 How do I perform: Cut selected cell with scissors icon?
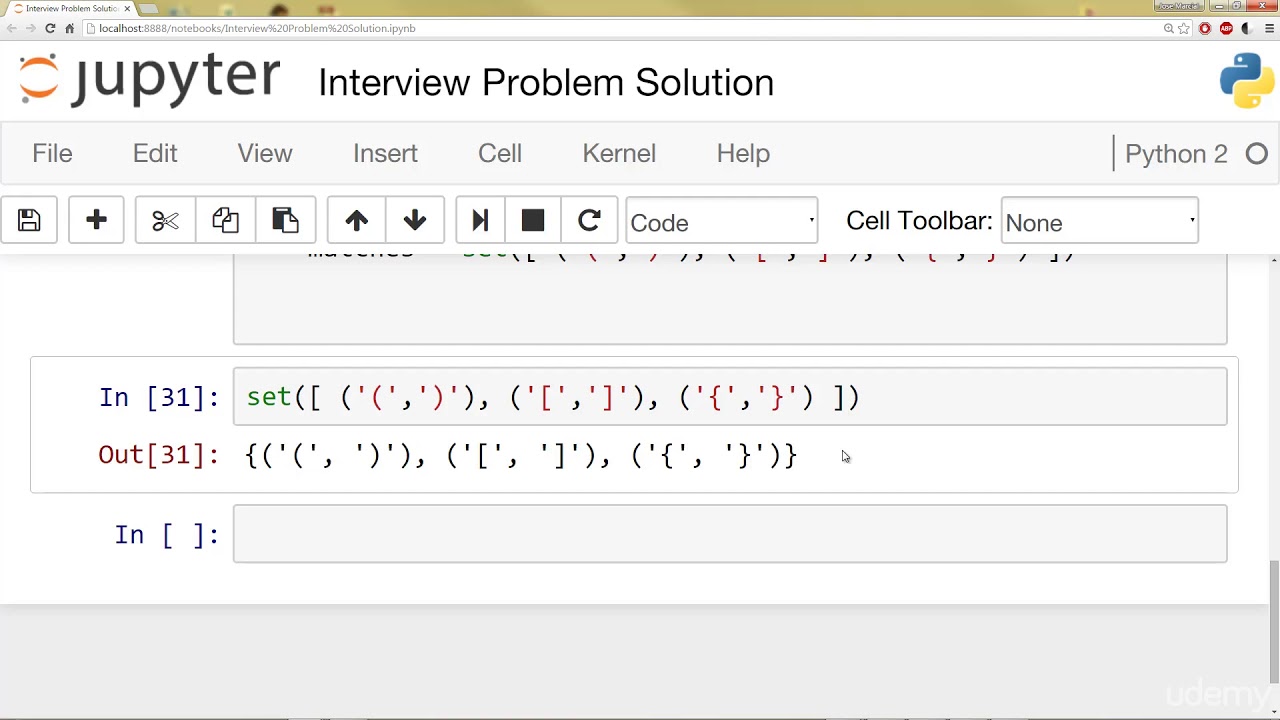point(165,220)
